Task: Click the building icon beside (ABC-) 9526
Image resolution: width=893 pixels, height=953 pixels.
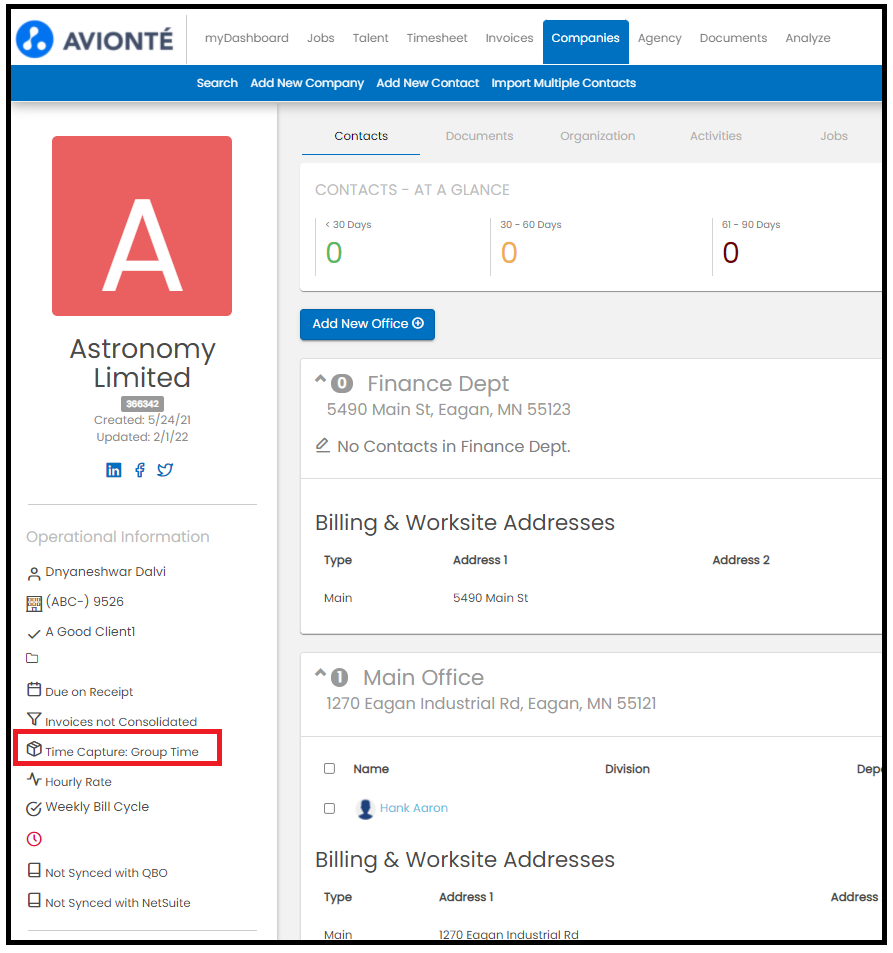Action: (34, 603)
